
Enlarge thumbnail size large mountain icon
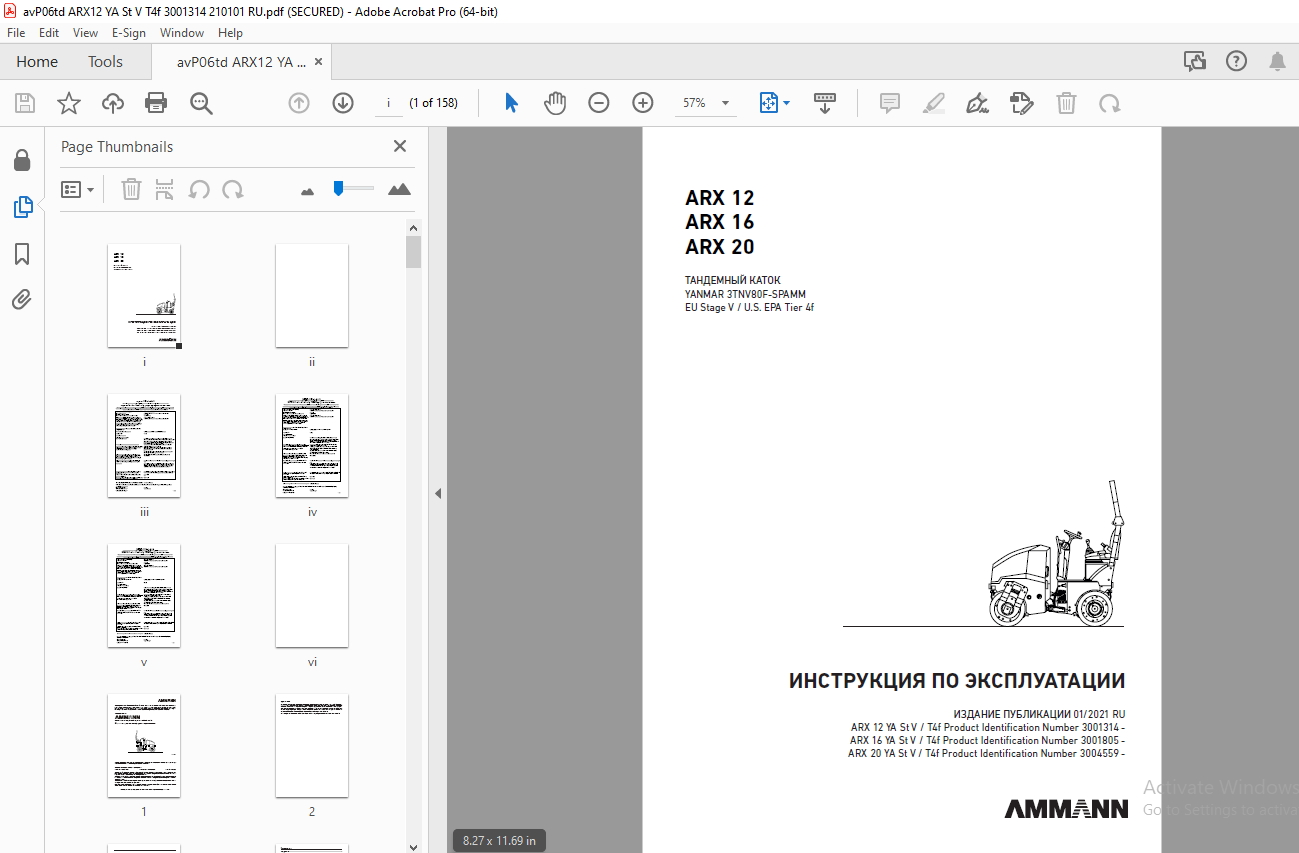pyautogui.click(x=399, y=188)
